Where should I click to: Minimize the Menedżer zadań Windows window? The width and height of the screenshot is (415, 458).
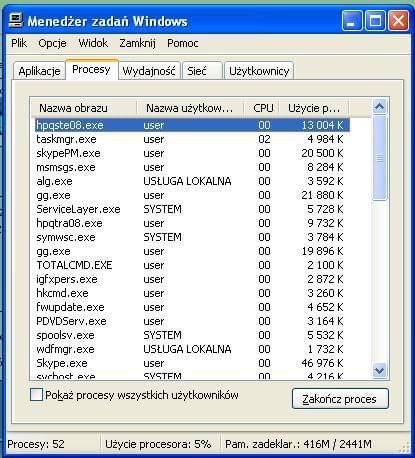coord(352,20)
